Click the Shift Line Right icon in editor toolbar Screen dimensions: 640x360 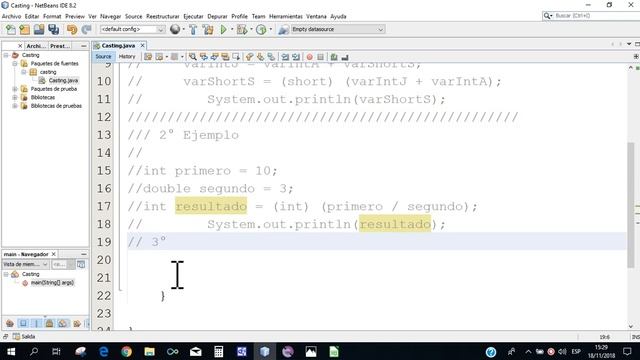click(x=296, y=57)
